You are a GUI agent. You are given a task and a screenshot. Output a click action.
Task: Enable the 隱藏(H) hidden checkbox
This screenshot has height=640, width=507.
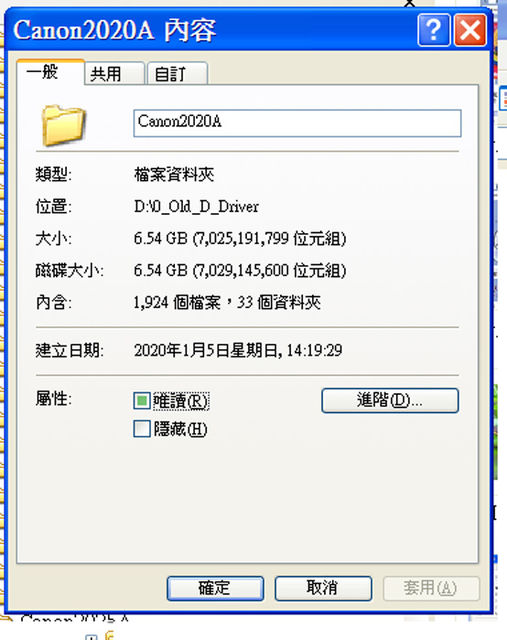[x=142, y=429]
